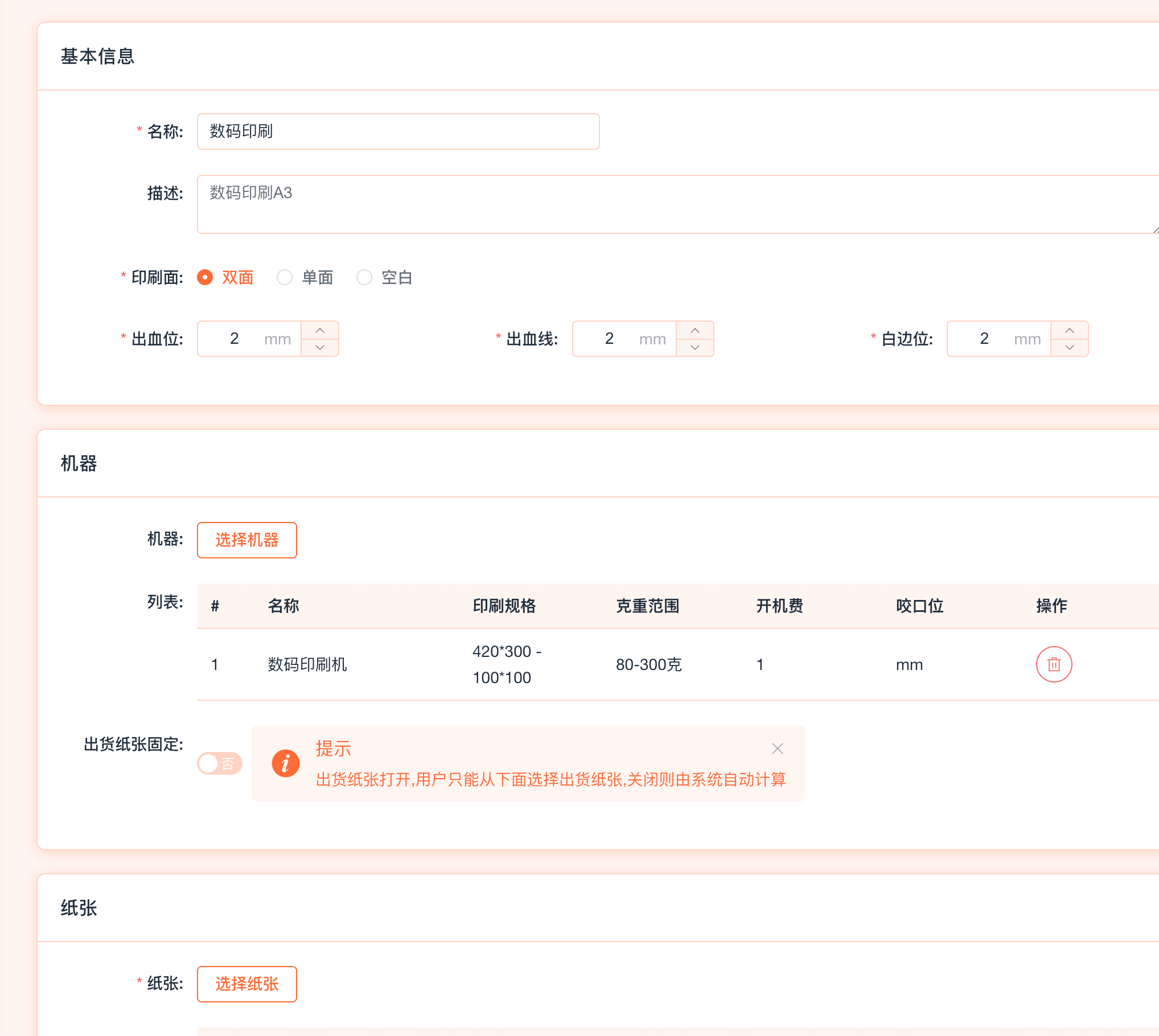This screenshot has width=1159, height=1036.
Task: Increase 出血位 value with up arrow
Action: pos(320,331)
